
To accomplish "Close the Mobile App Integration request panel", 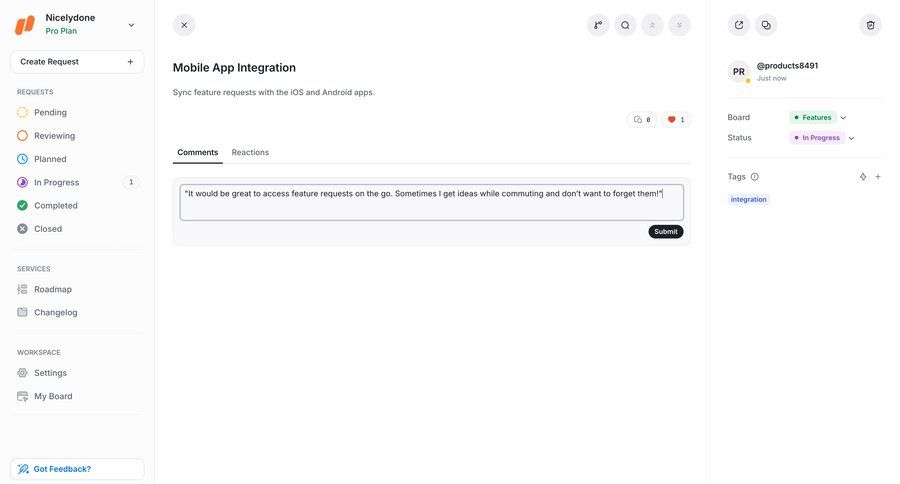I will [x=184, y=25].
